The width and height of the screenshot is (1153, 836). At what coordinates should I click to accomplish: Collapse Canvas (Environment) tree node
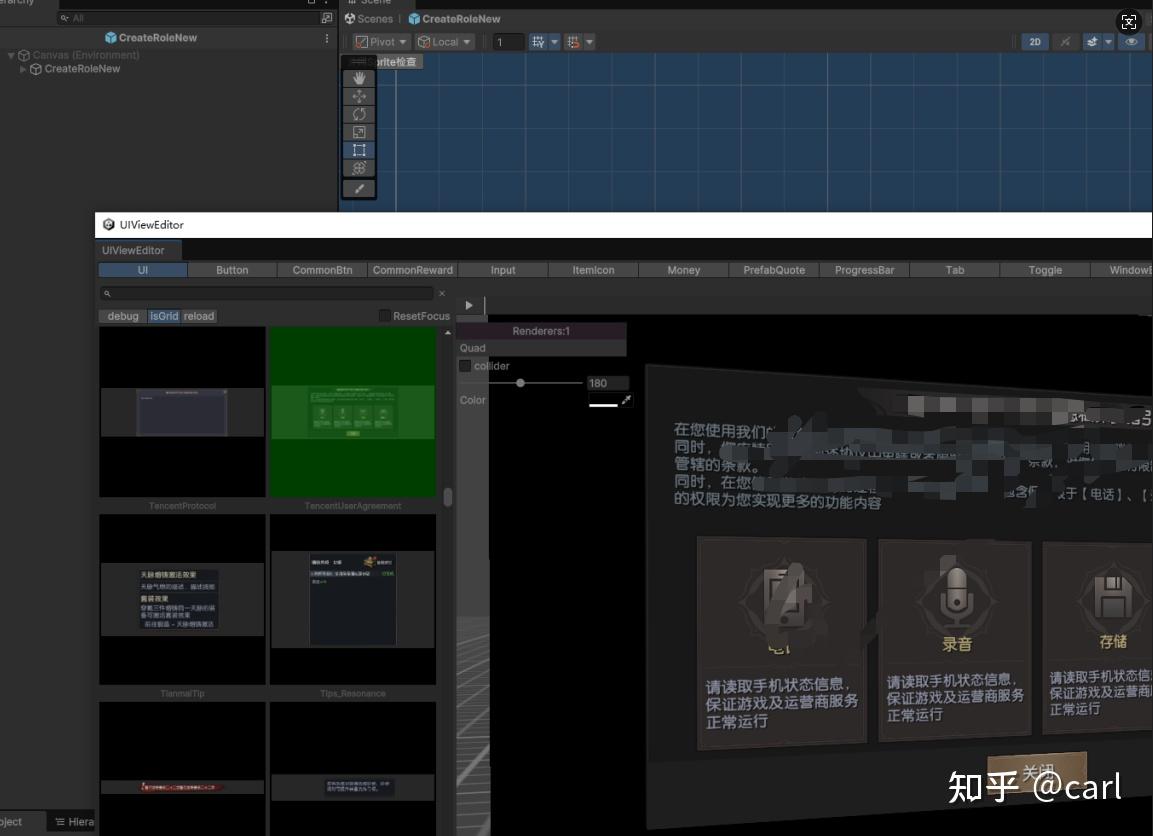tap(11, 55)
